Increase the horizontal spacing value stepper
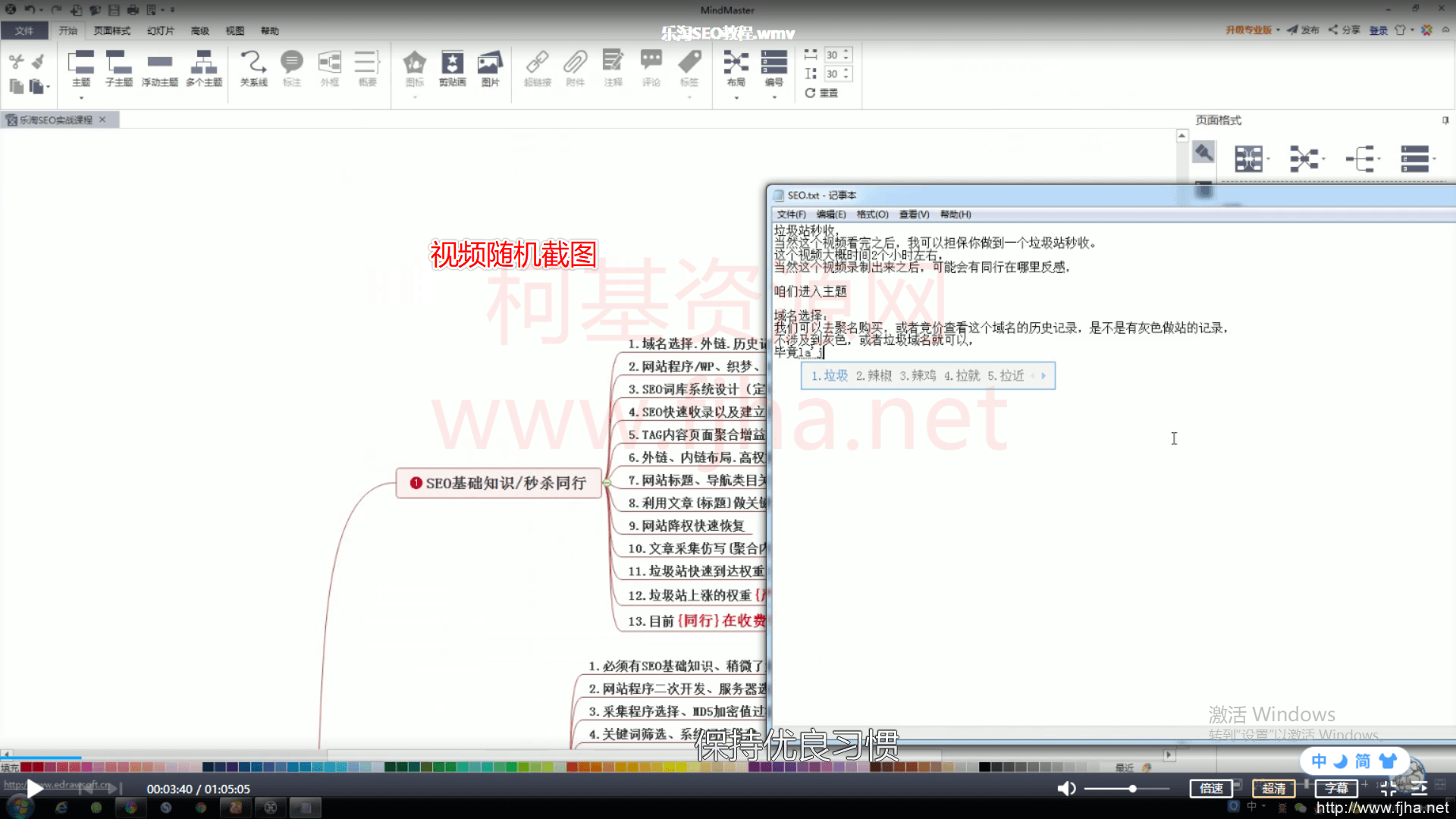 point(846,51)
